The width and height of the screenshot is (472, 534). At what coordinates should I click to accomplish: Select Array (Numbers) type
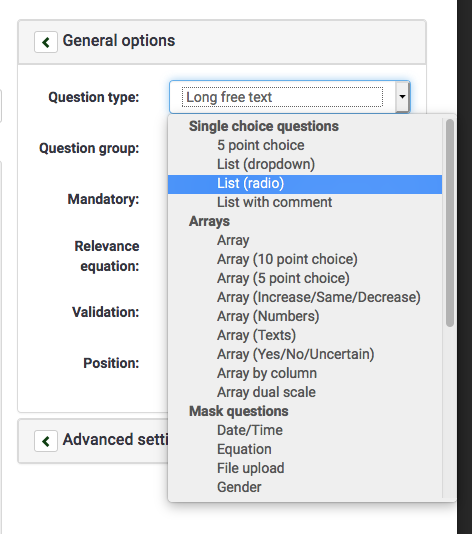pyautogui.click(x=268, y=316)
